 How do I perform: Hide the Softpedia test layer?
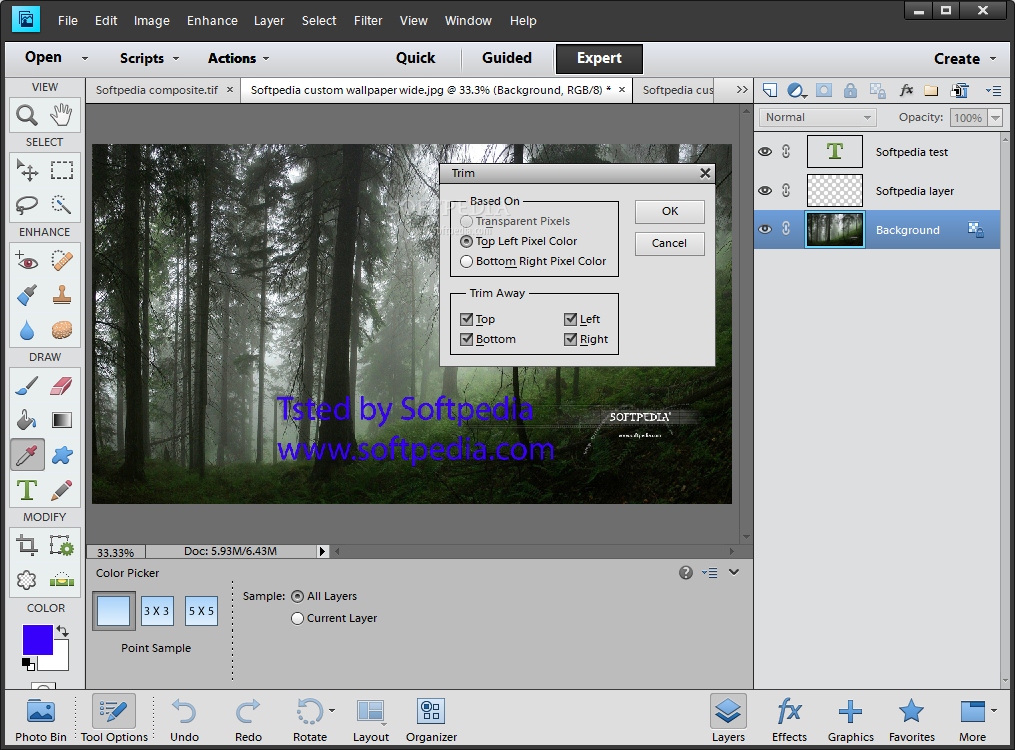[764, 152]
